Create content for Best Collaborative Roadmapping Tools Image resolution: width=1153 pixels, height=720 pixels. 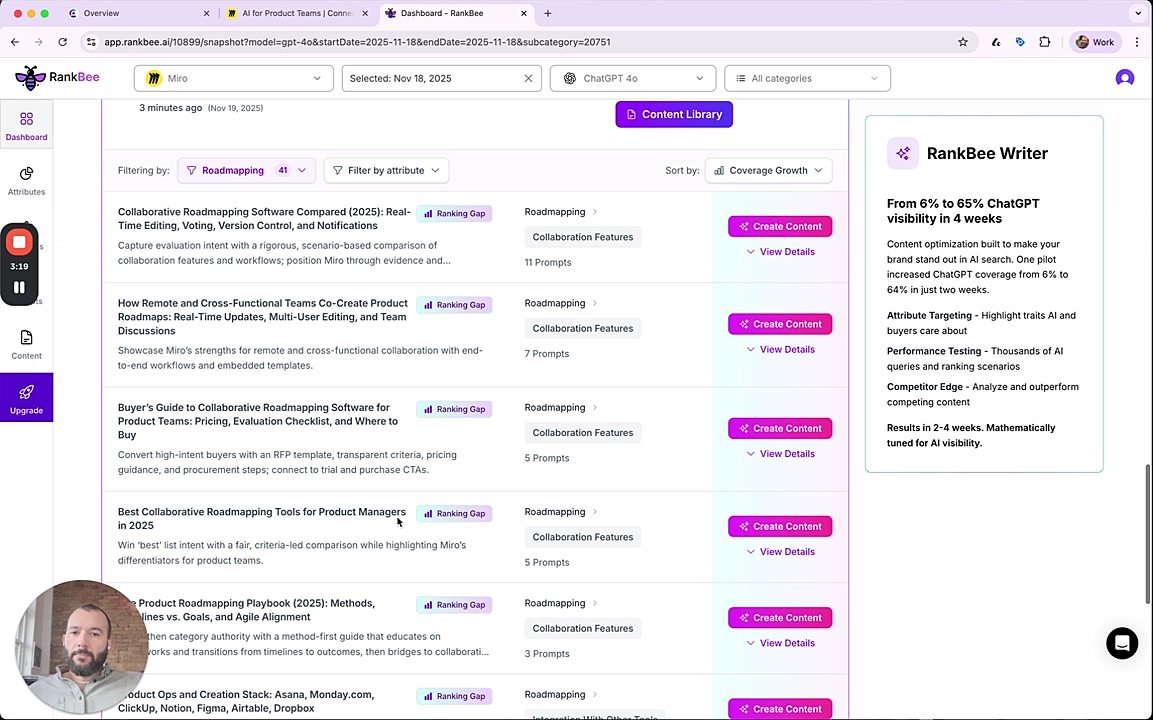pos(780,526)
